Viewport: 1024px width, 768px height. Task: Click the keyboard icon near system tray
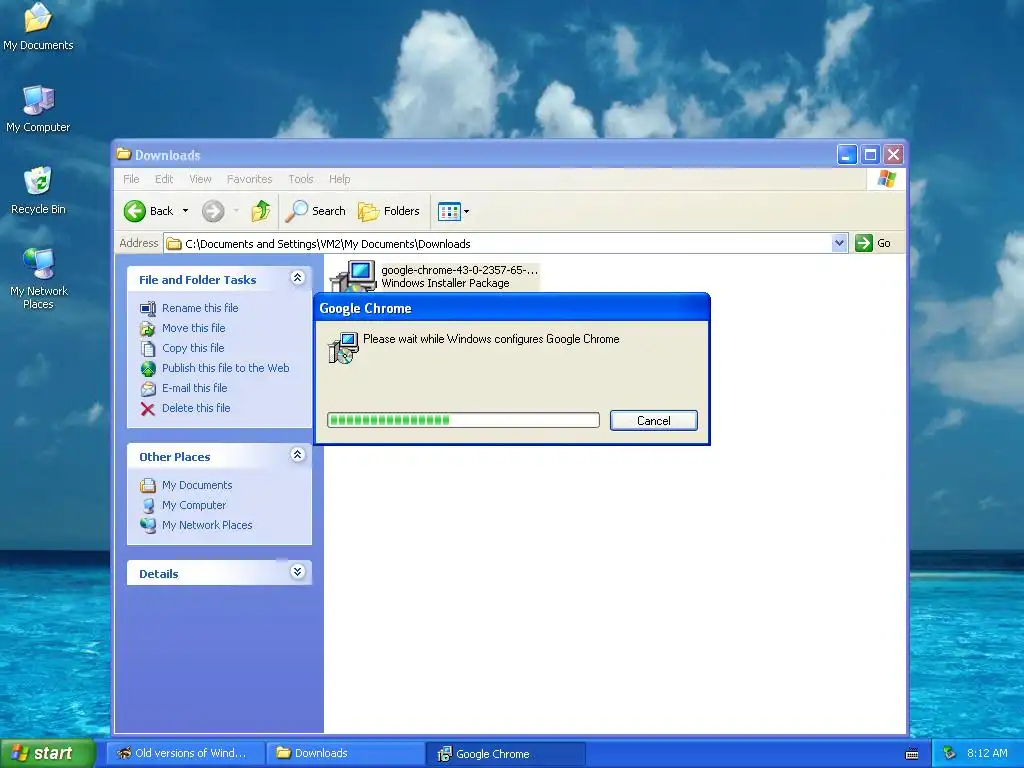(x=912, y=754)
